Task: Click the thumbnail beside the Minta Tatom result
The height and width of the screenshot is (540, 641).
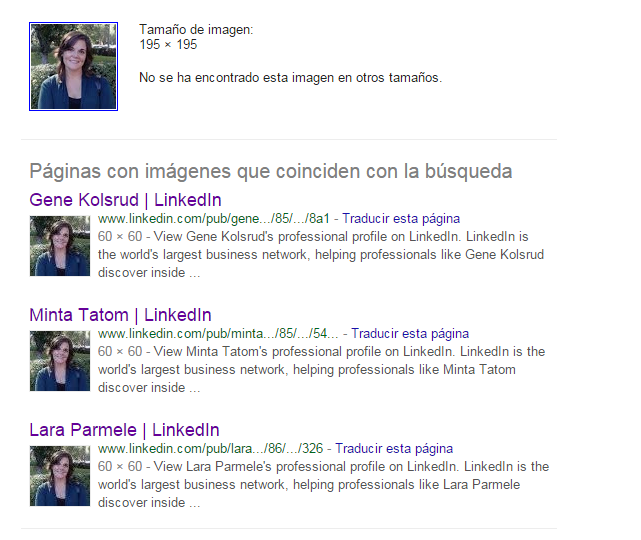Action: coord(60,361)
